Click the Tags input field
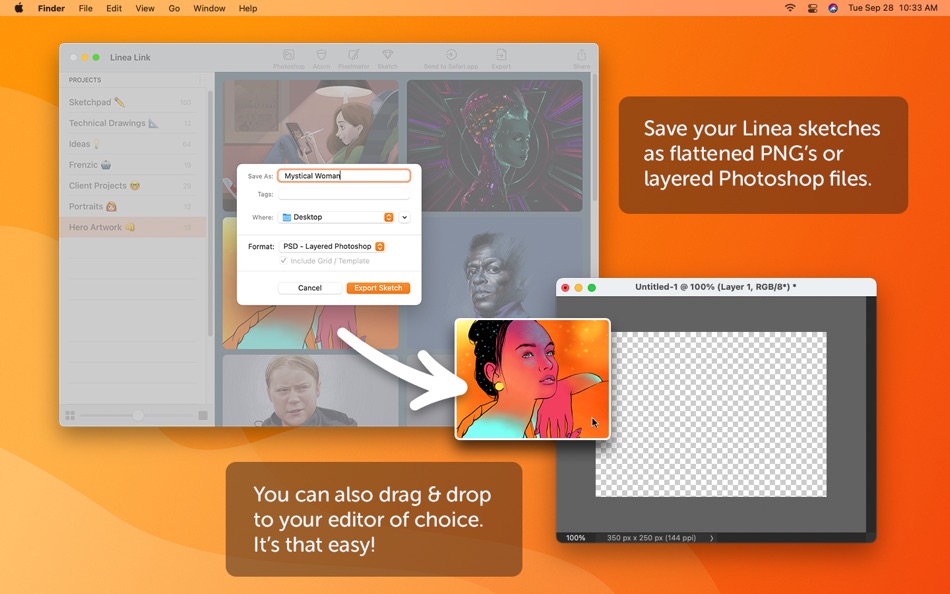Screen dimensions: 950x594 [x=344, y=194]
